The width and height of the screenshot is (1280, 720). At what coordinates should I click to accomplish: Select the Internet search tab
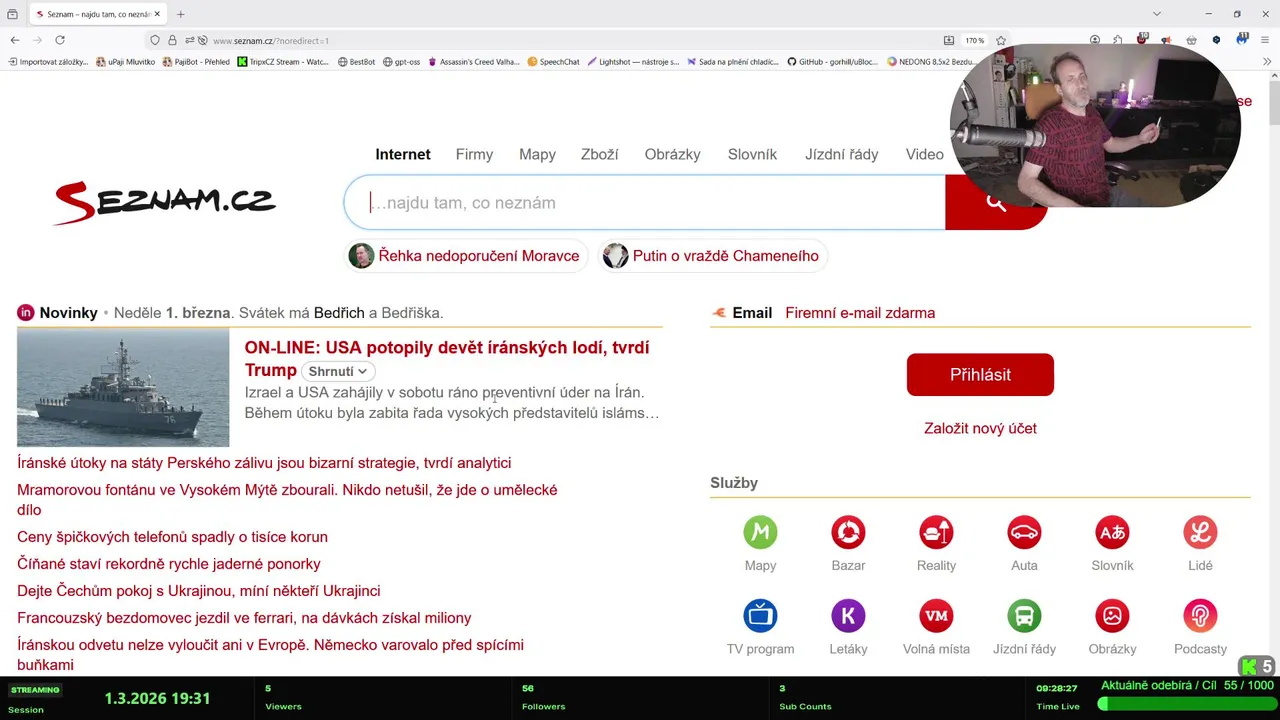[403, 154]
